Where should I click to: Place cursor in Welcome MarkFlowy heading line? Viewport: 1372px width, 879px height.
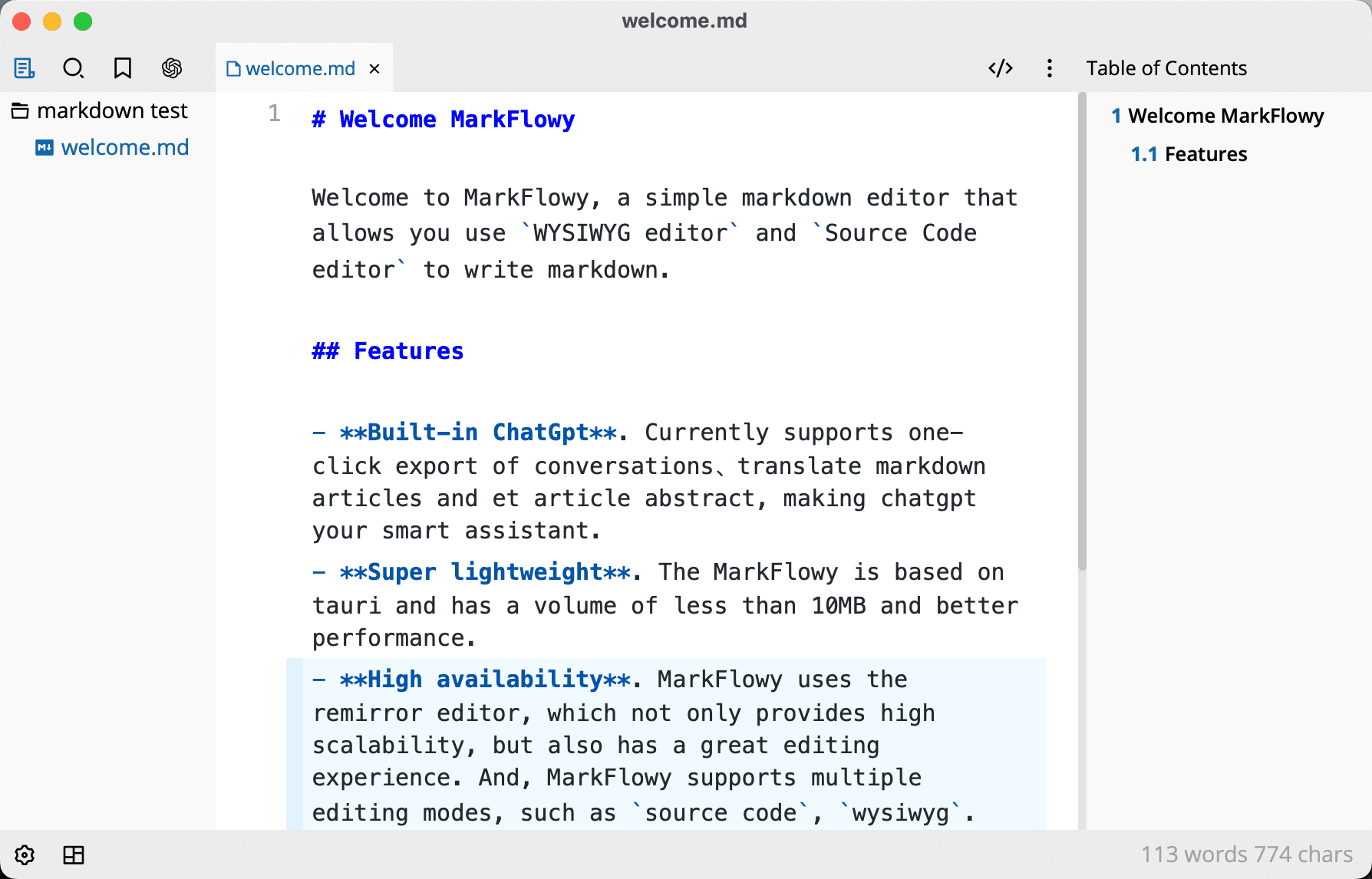coord(444,120)
